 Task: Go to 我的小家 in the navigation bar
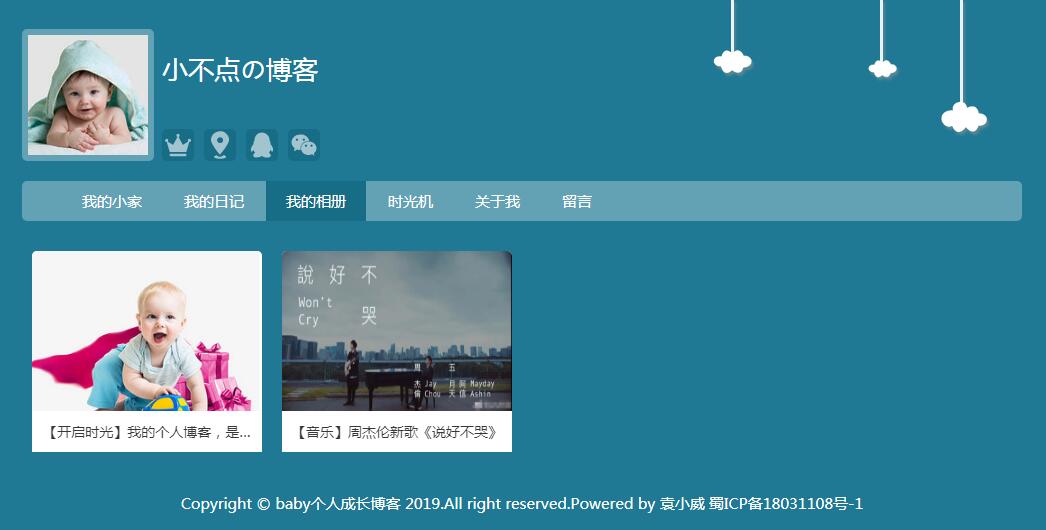(112, 201)
